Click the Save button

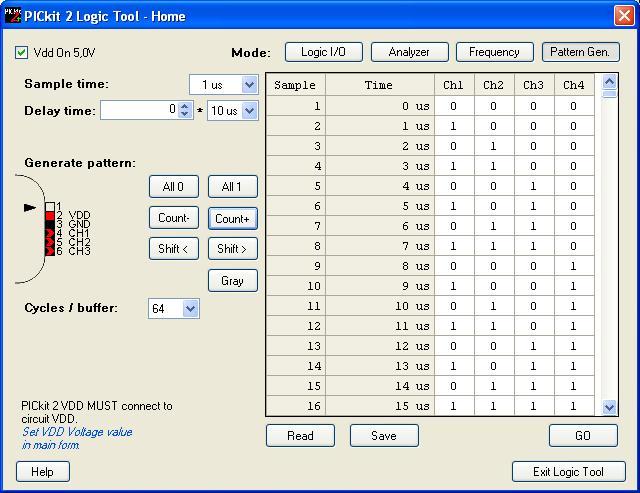click(384, 435)
